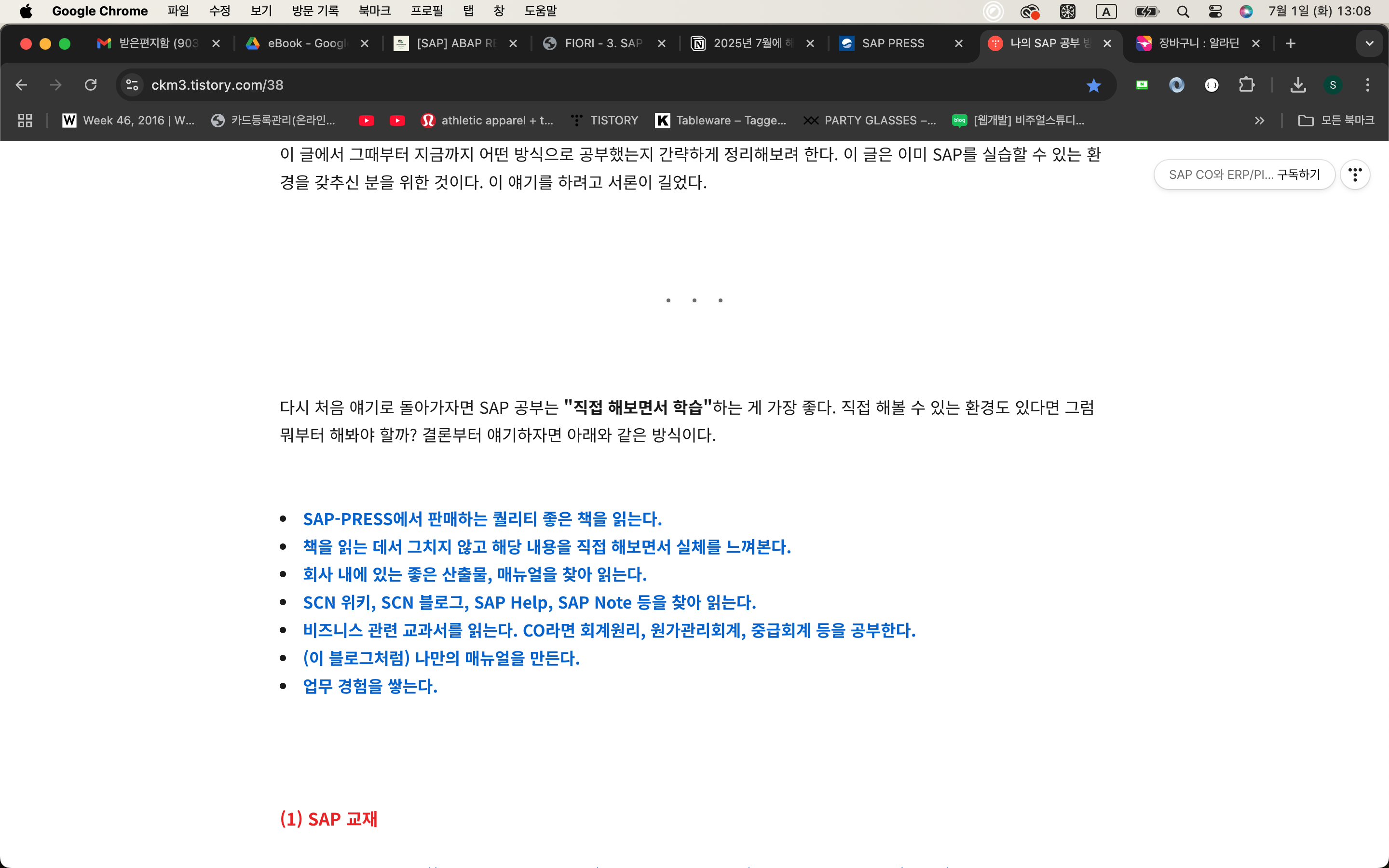Image resolution: width=1389 pixels, height=868 pixels.
Task: Open a new tab with plus button
Action: 1290,43
